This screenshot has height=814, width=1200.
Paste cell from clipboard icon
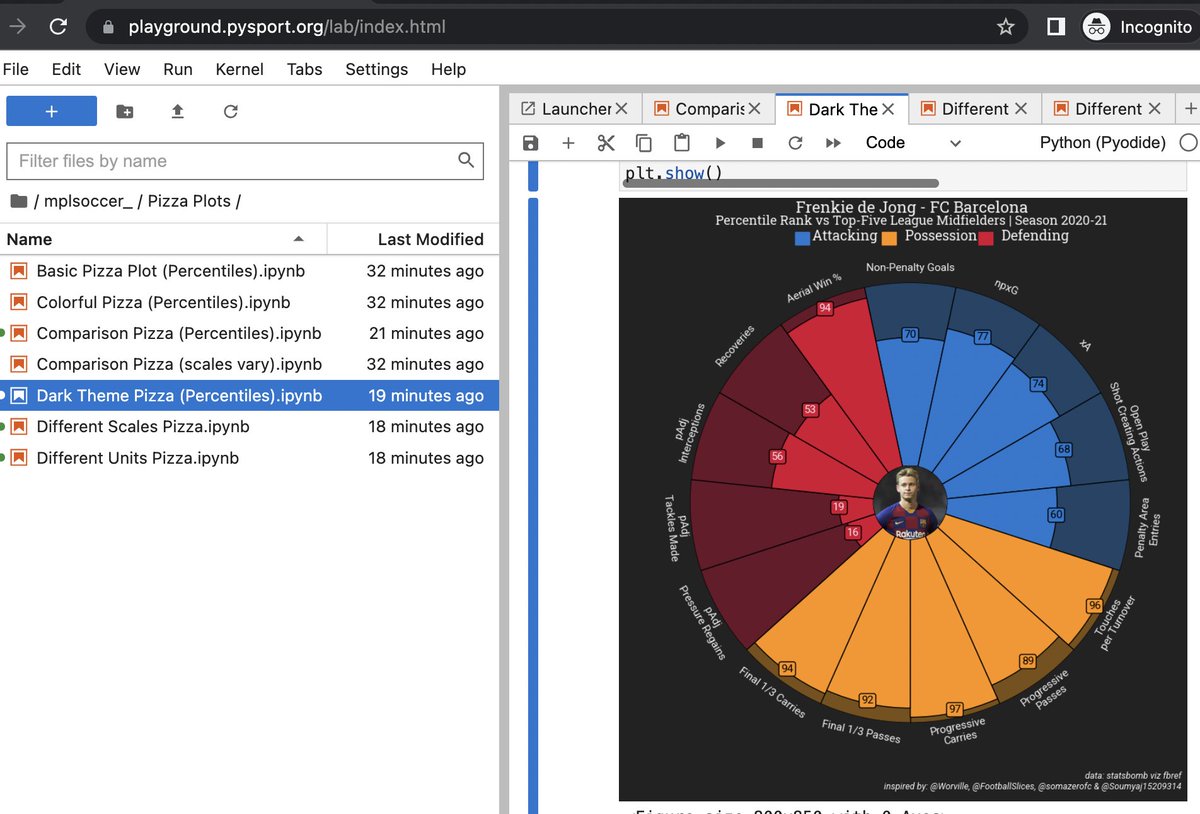tap(682, 143)
